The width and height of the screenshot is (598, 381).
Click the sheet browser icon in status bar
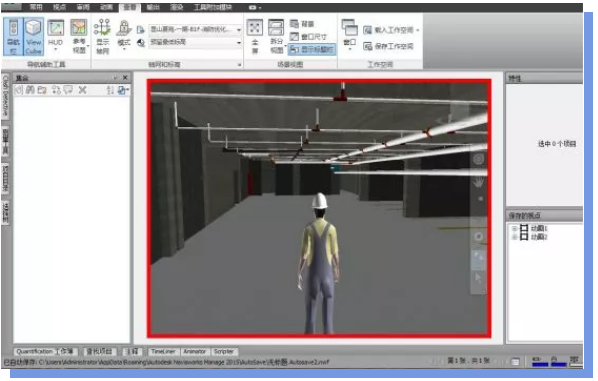(x=515, y=361)
